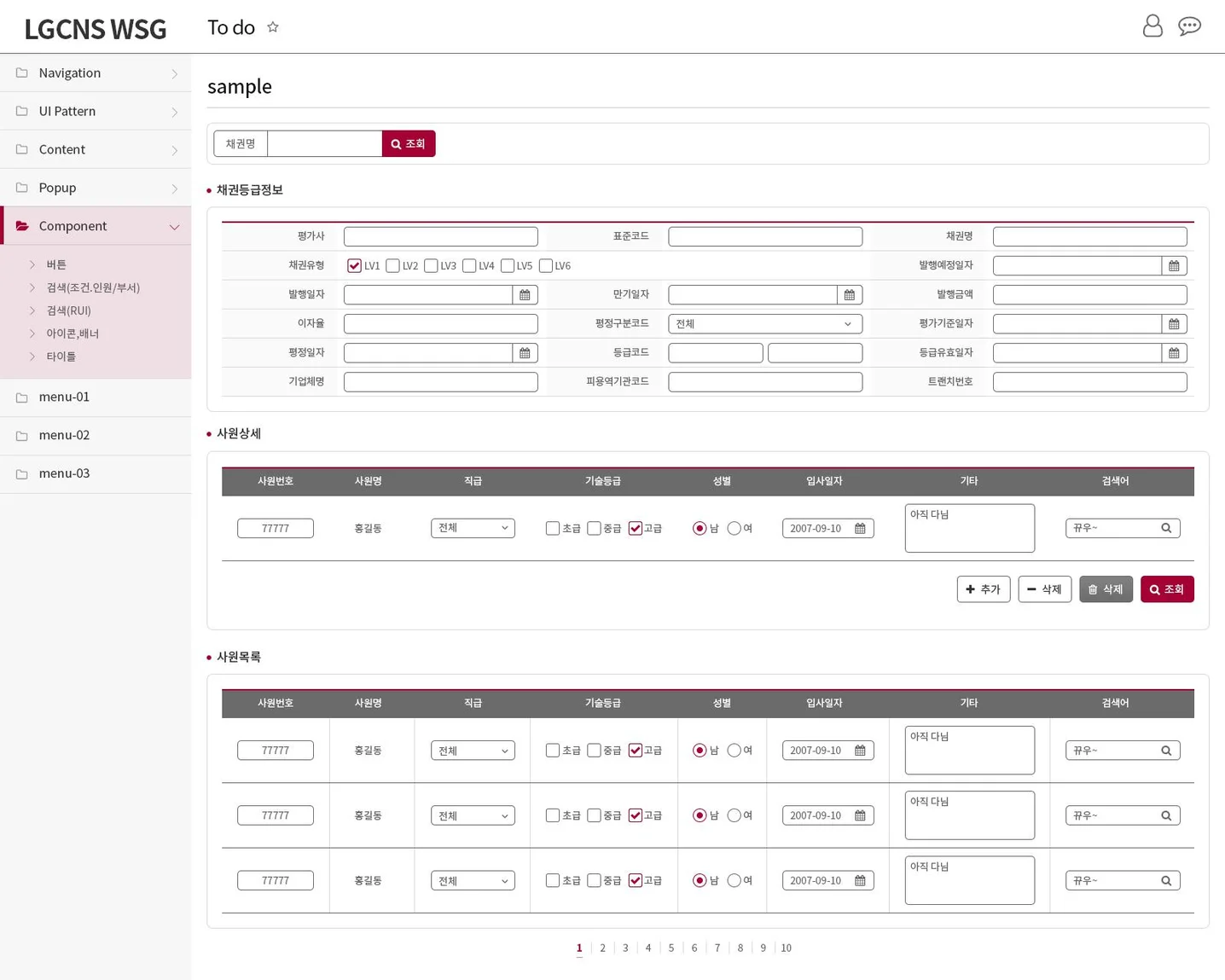The height and width of the screenshot is (980, 1225).
Task: Check the LV6 checkbox
Action: tap(546, 266)
